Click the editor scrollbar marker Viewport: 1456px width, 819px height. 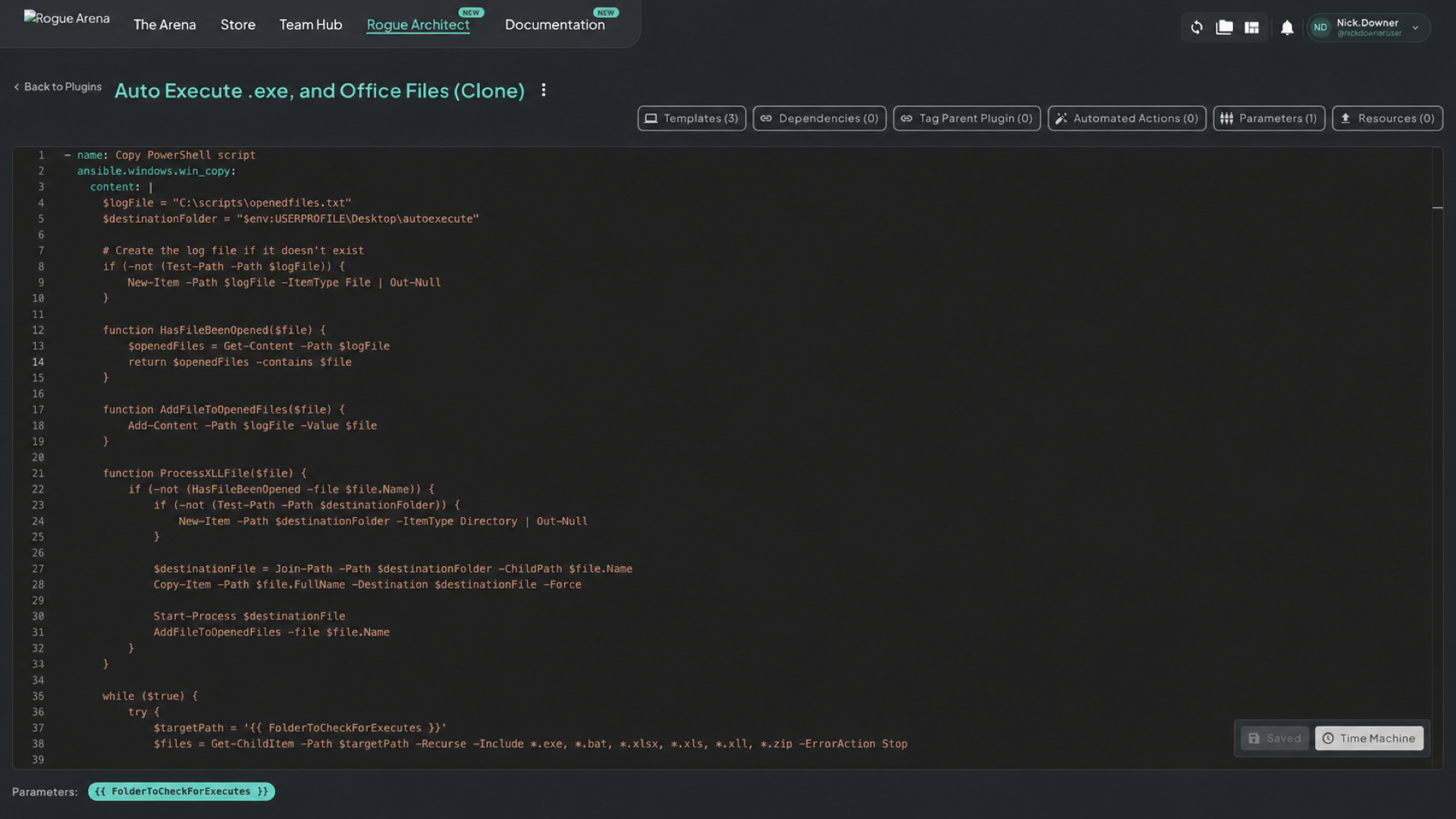[x=1437, y=208]
